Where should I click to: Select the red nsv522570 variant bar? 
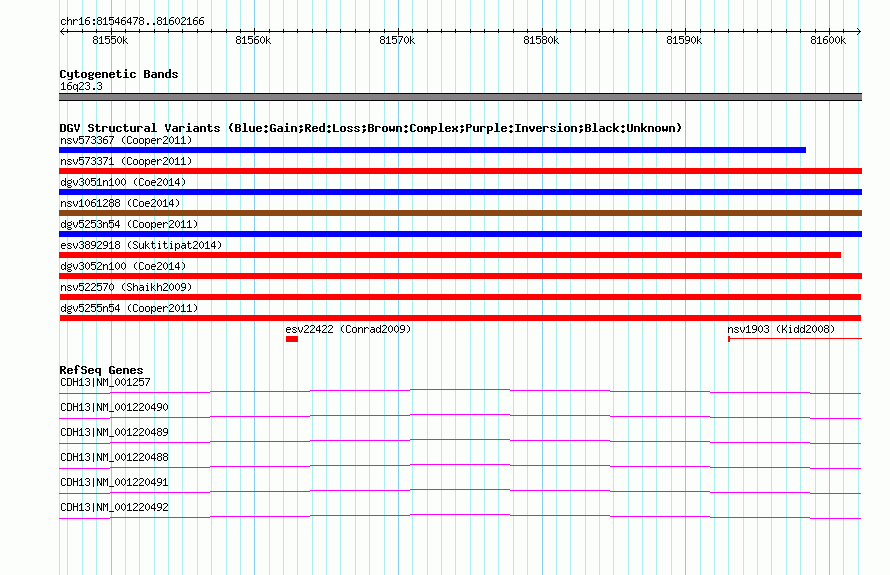[460, 297]
